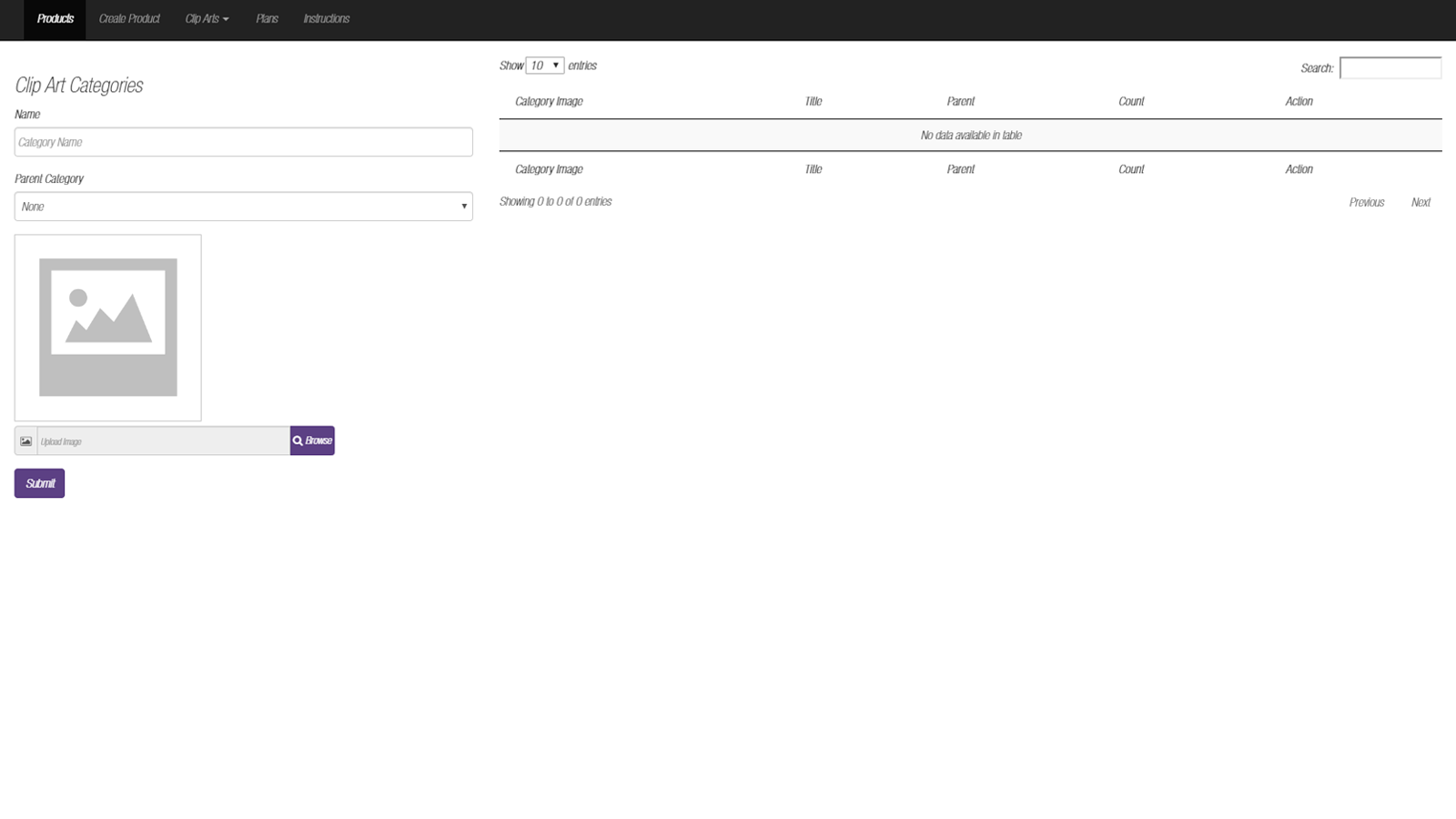Sort table by Title column header
The image size is (1456, 819).
tap(813, 102)
